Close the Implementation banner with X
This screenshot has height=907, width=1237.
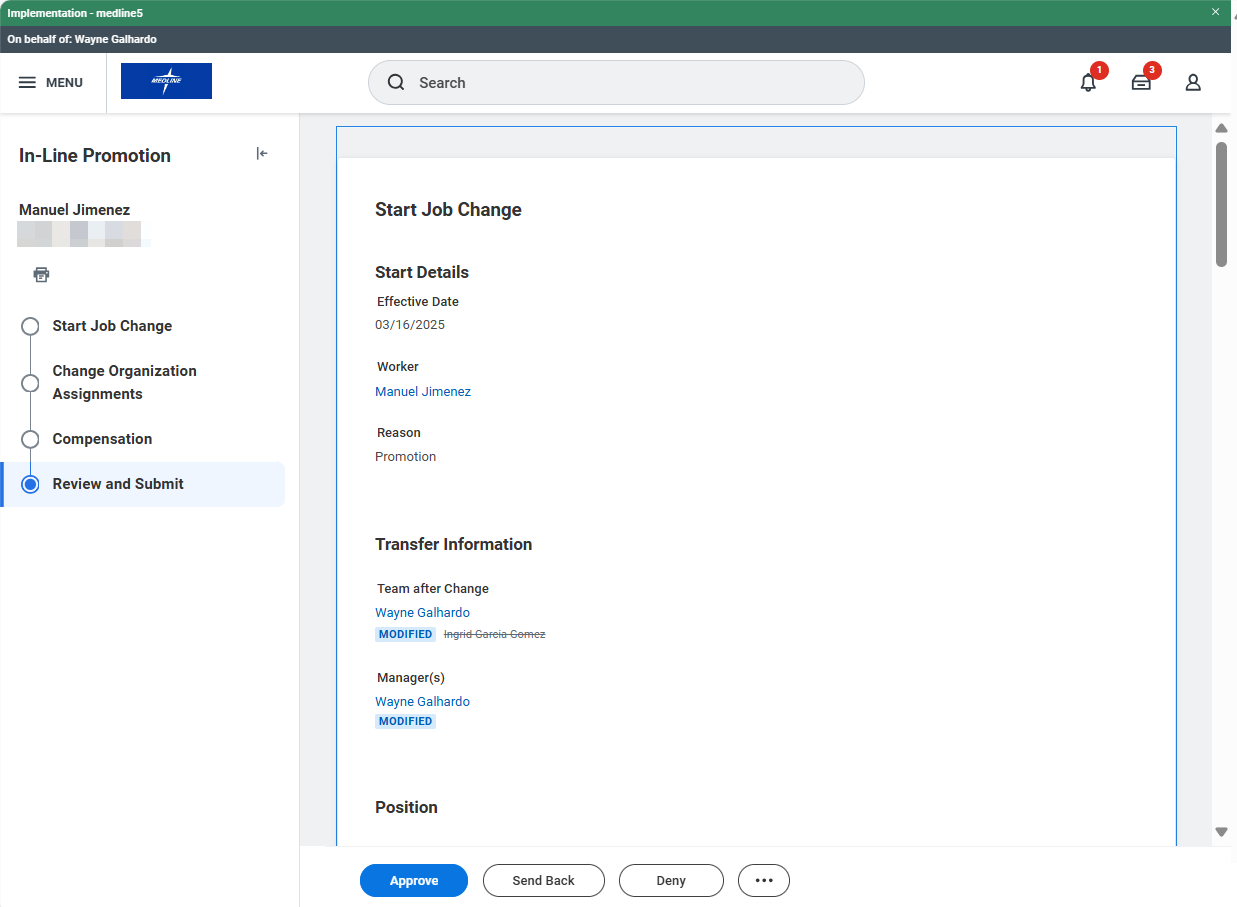point(1216,12)
